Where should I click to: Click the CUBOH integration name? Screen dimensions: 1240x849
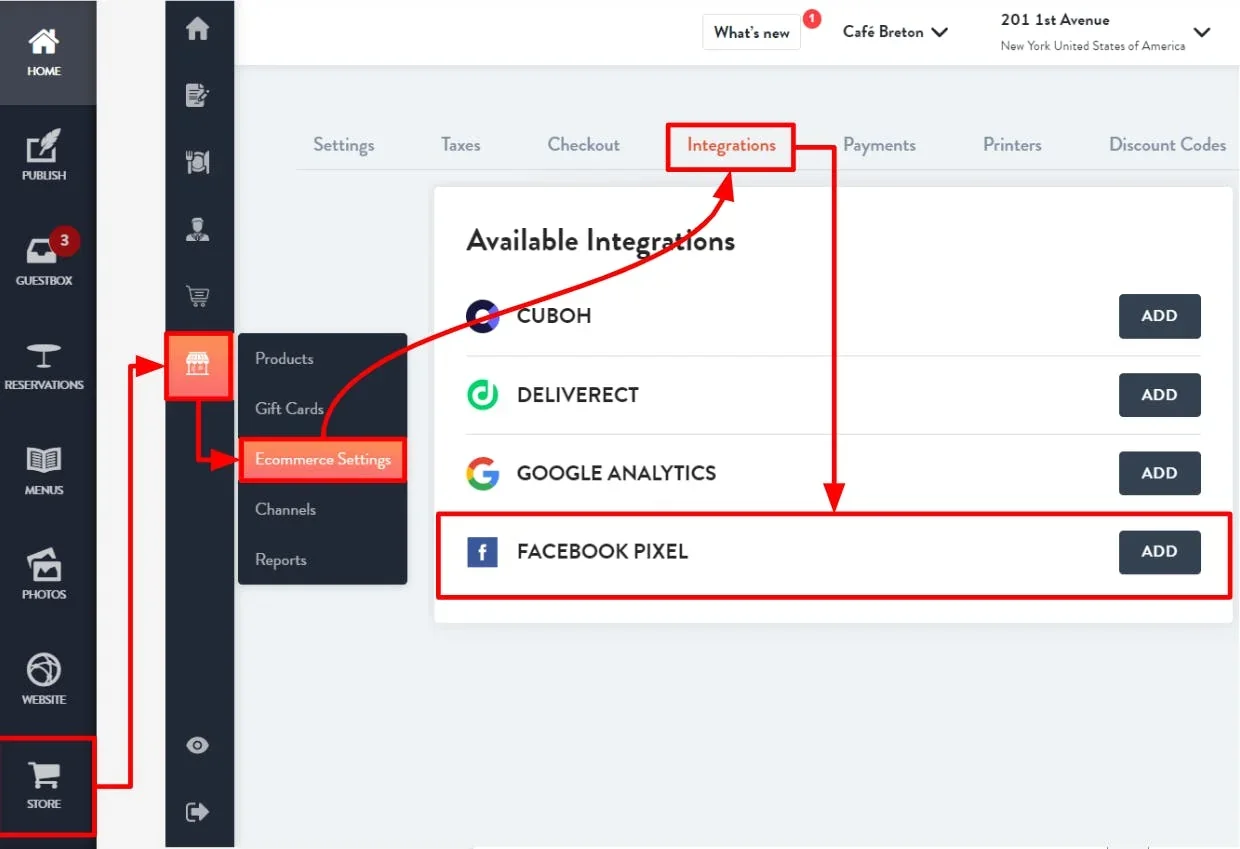tap(554, 316)
